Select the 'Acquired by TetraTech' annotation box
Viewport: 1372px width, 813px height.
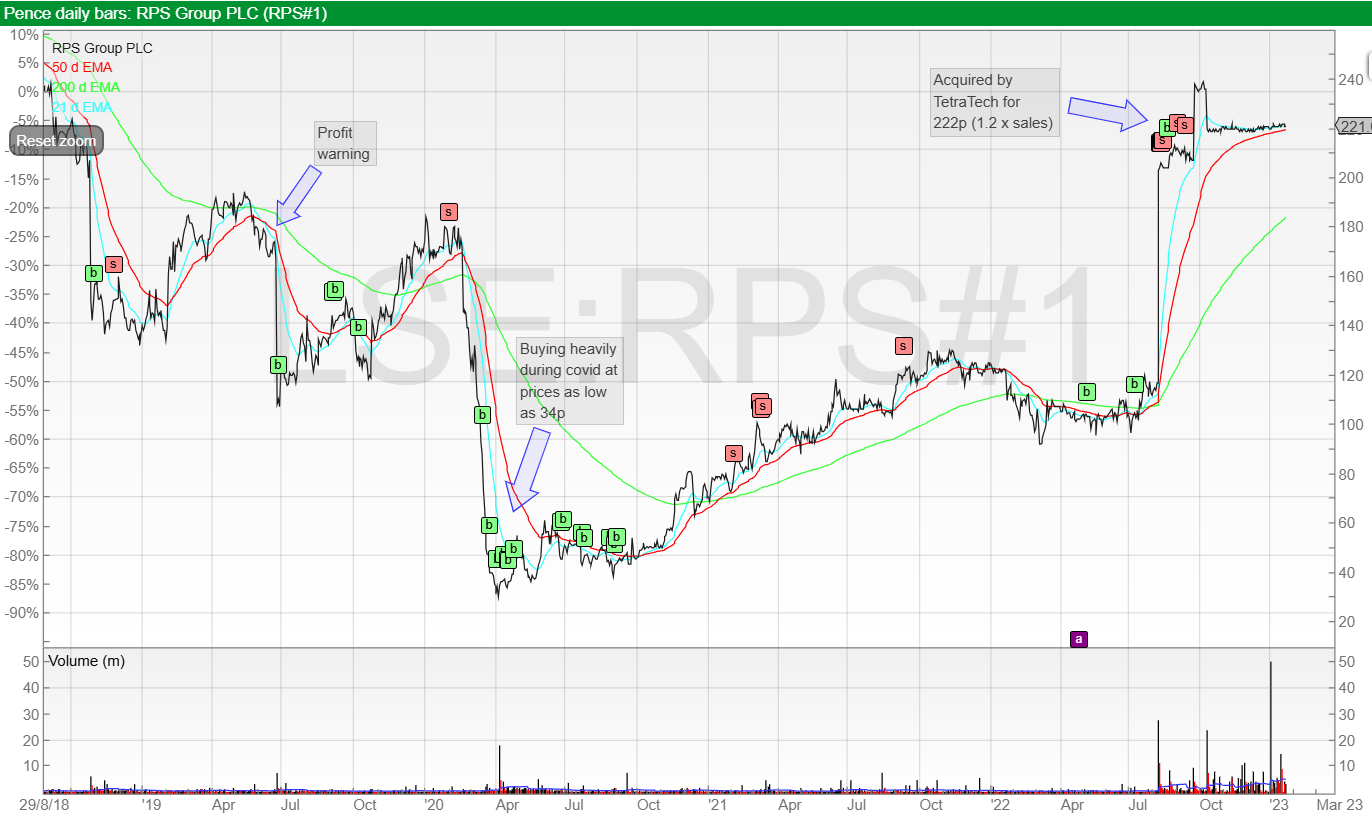993,102
